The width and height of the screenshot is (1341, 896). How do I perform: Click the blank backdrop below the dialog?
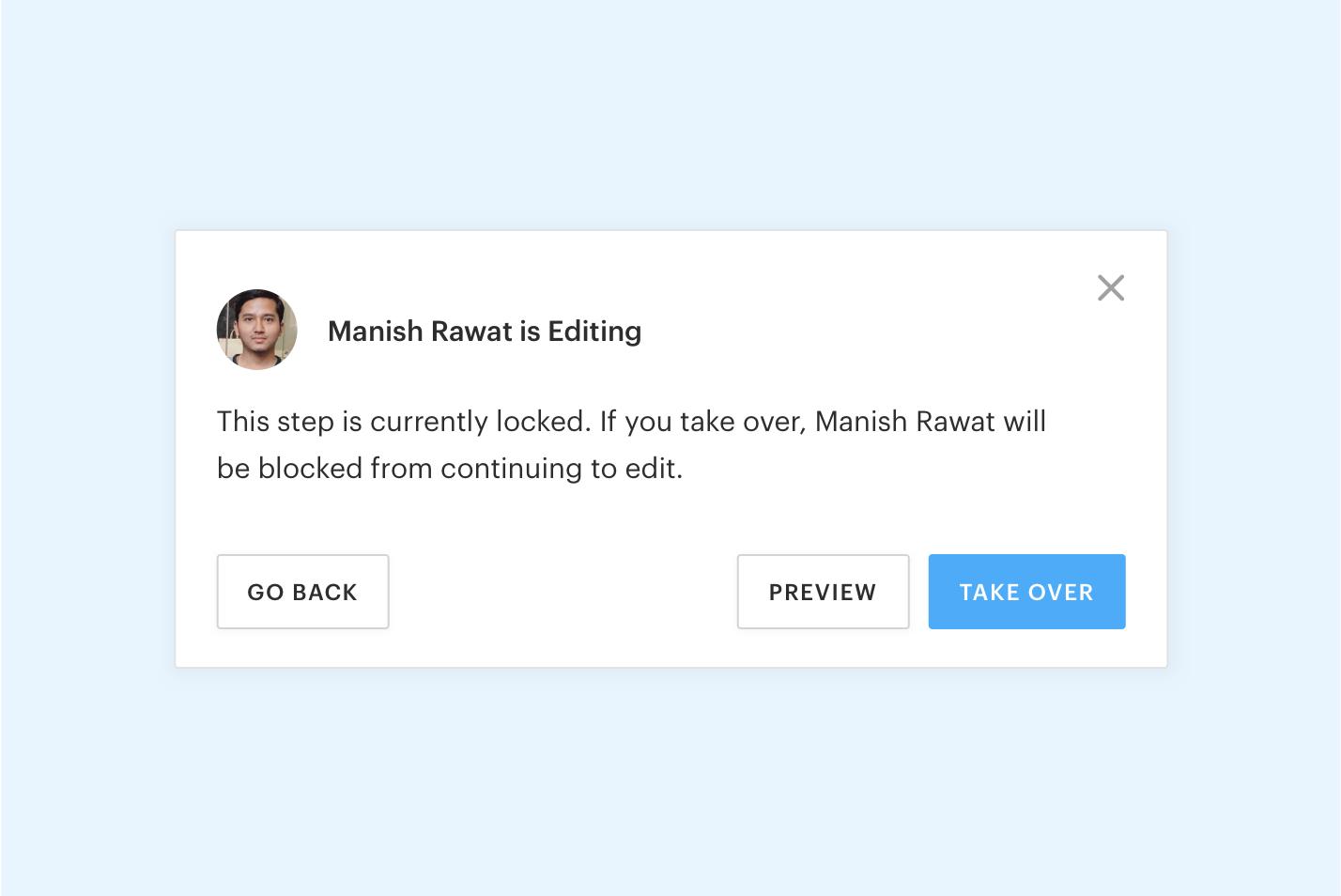[670, 781]
